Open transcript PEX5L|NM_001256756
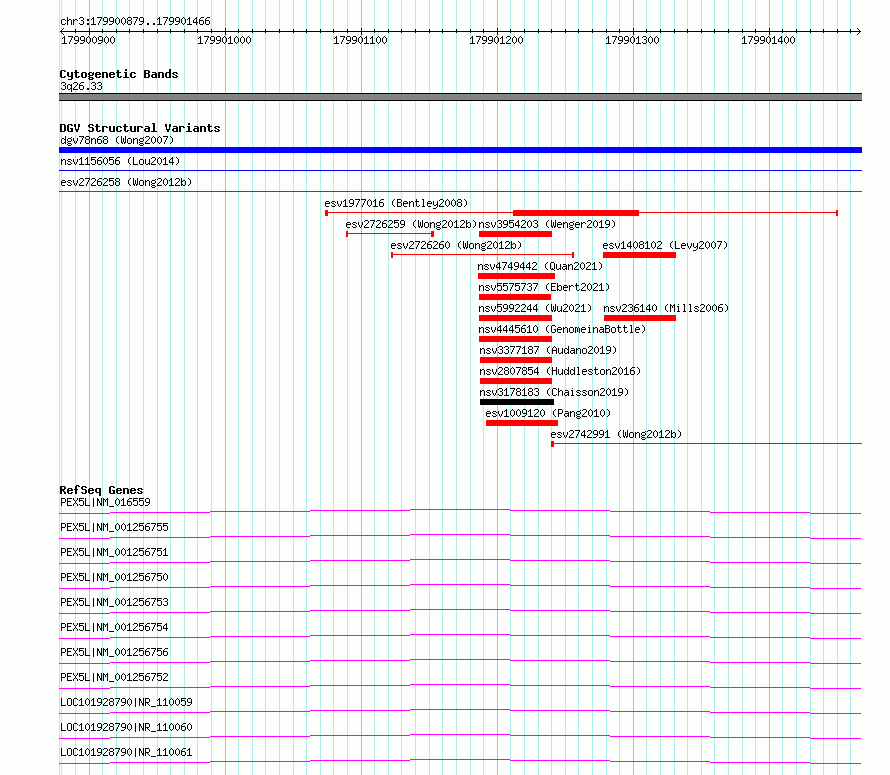The image size is (890, 775). [114, 652]
